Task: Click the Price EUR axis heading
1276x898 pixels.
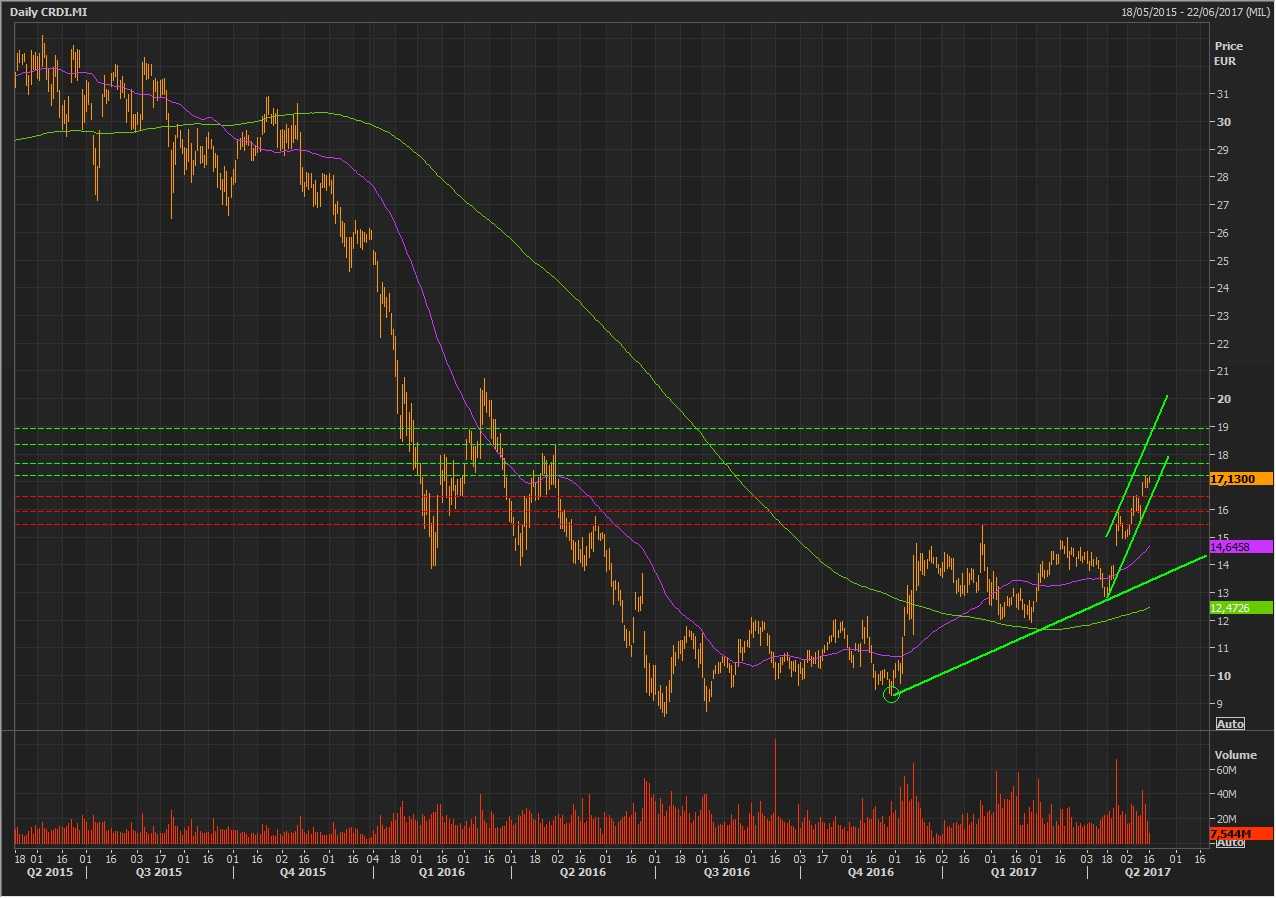Action: tap(1229, 53)
